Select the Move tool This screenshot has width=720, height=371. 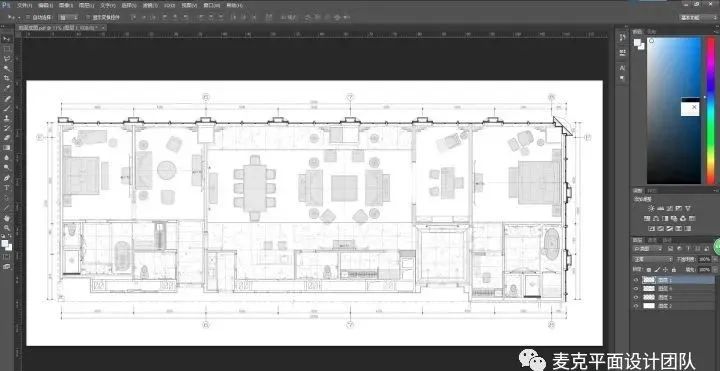click(6, 39)
